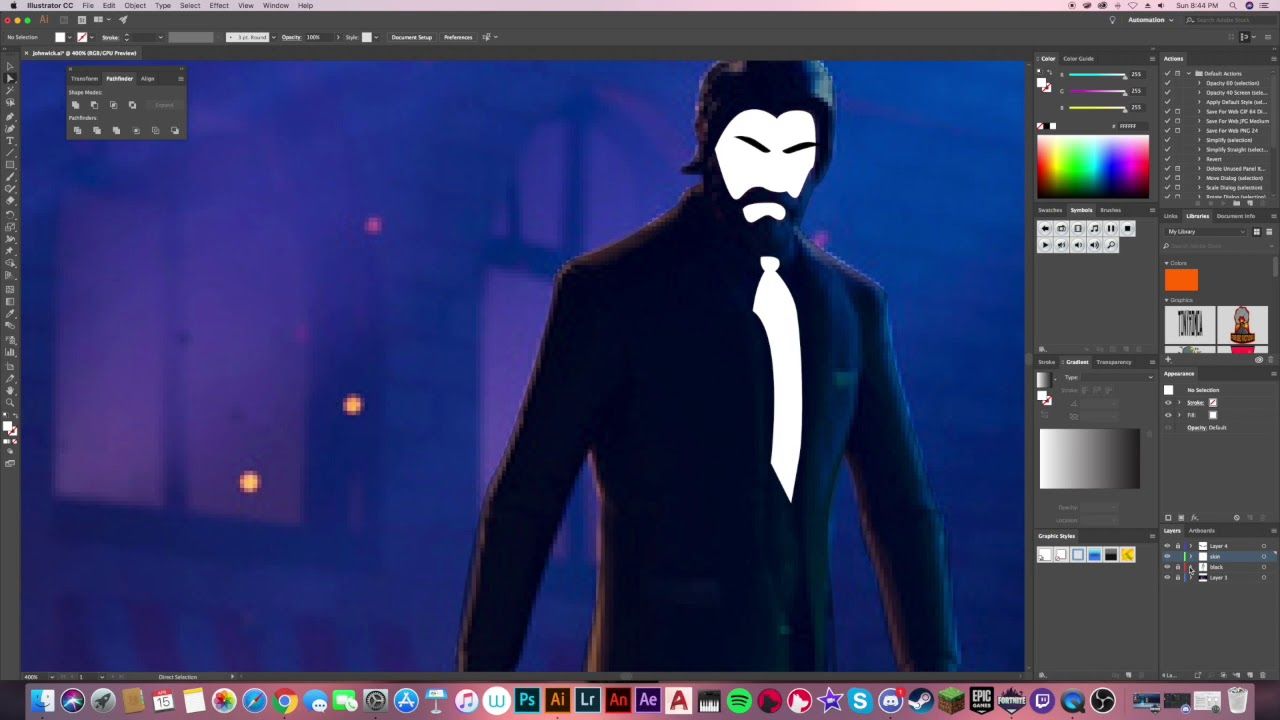The height and width of the screenshot is (720, 1280).
Task: Open Illustrator from the Dock
Action: pyautogui.click(x=557, y=700)
